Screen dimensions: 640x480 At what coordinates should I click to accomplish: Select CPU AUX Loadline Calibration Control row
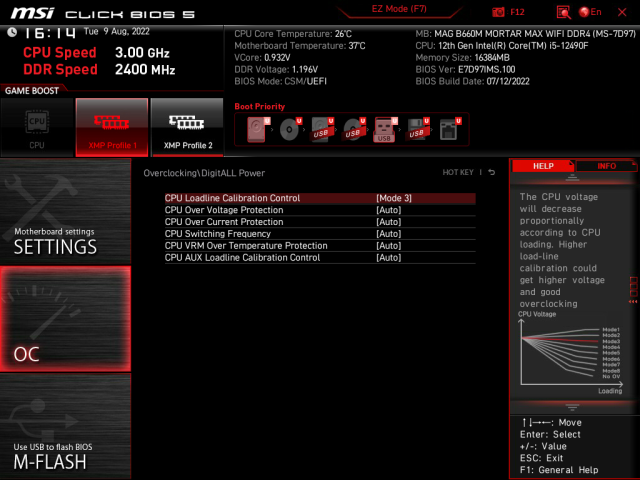(243, 257)
